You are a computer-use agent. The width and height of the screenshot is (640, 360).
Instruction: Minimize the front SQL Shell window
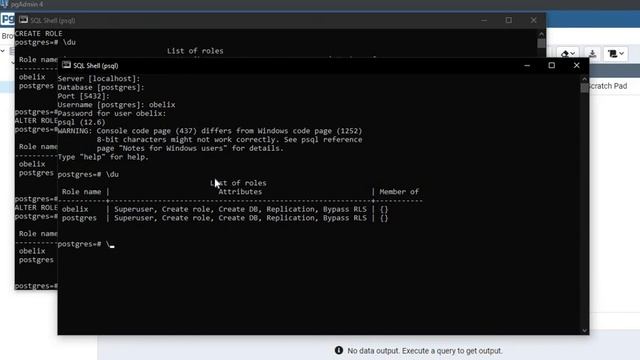coord(527,65)
